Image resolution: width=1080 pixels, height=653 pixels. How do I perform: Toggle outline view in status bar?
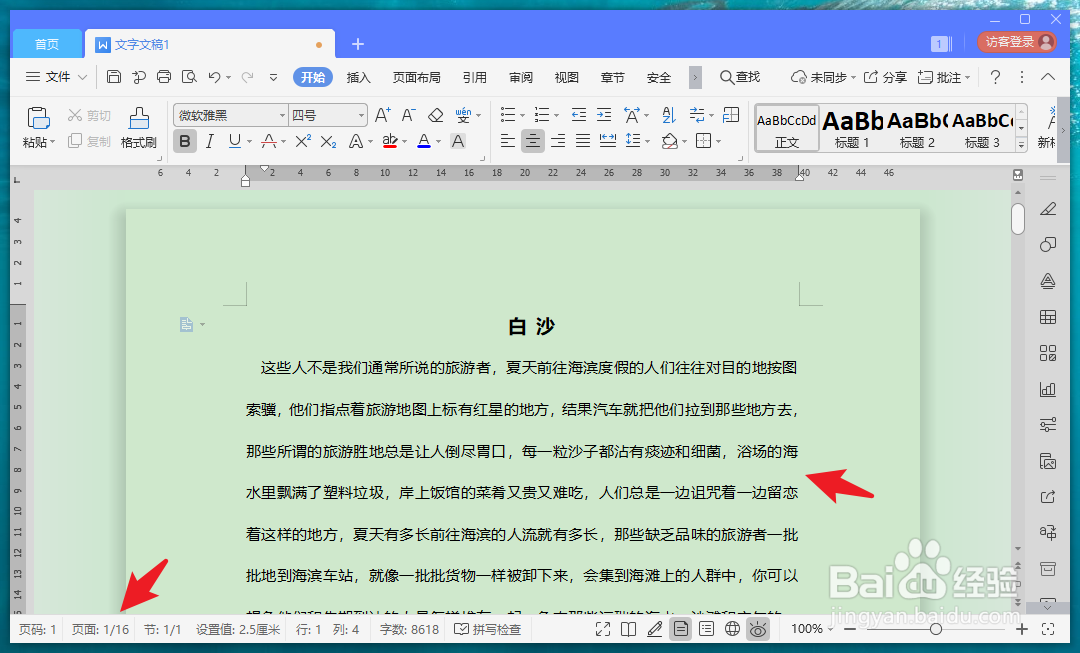coord(706,629)
